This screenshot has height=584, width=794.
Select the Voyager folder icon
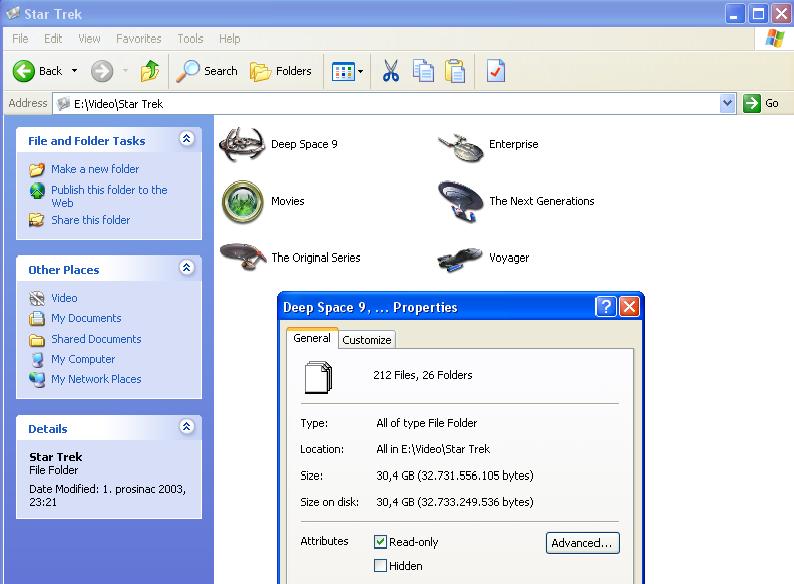tap(460, 258)
